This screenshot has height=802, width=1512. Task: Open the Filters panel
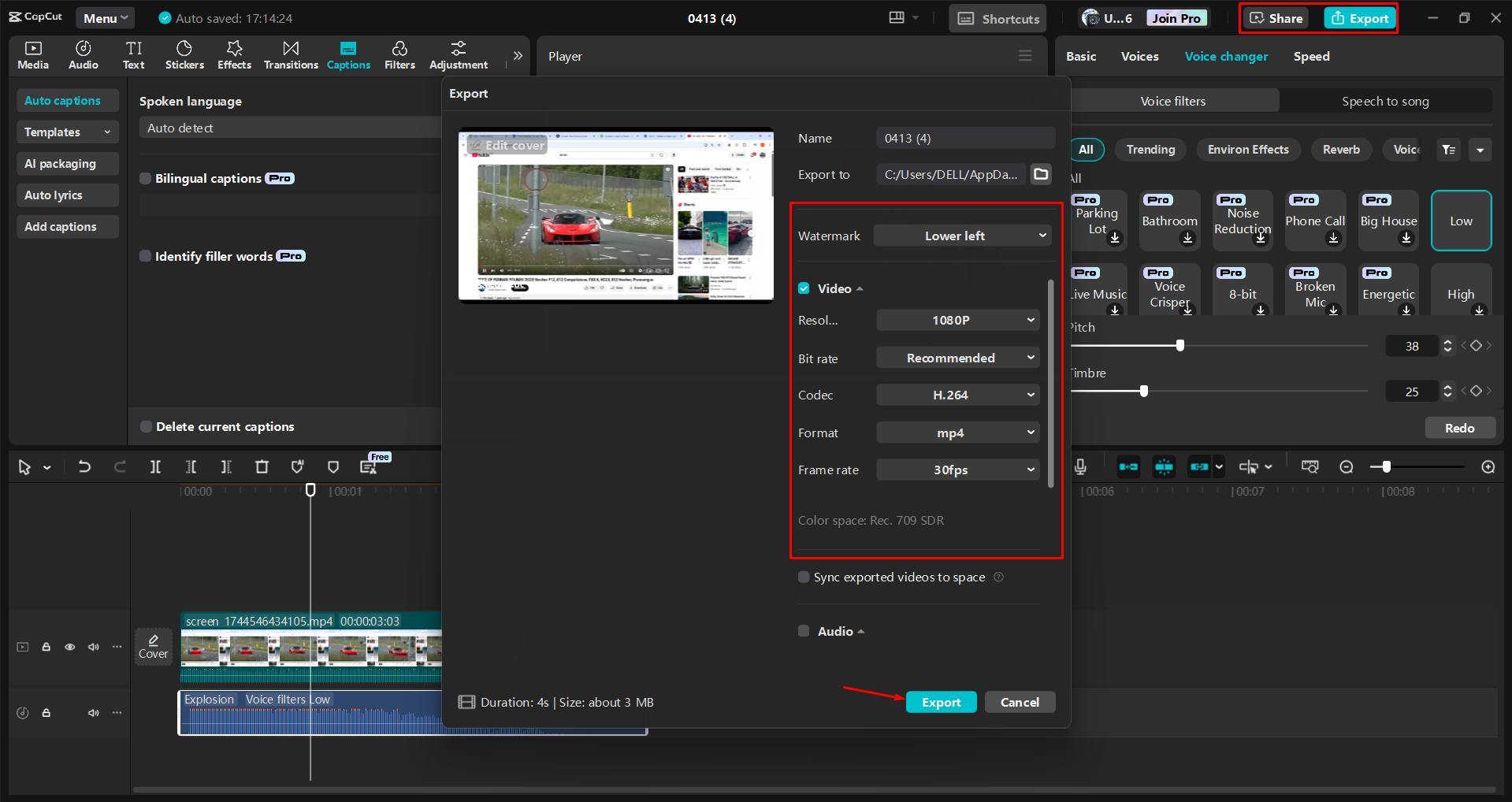[x=399, y=54]
